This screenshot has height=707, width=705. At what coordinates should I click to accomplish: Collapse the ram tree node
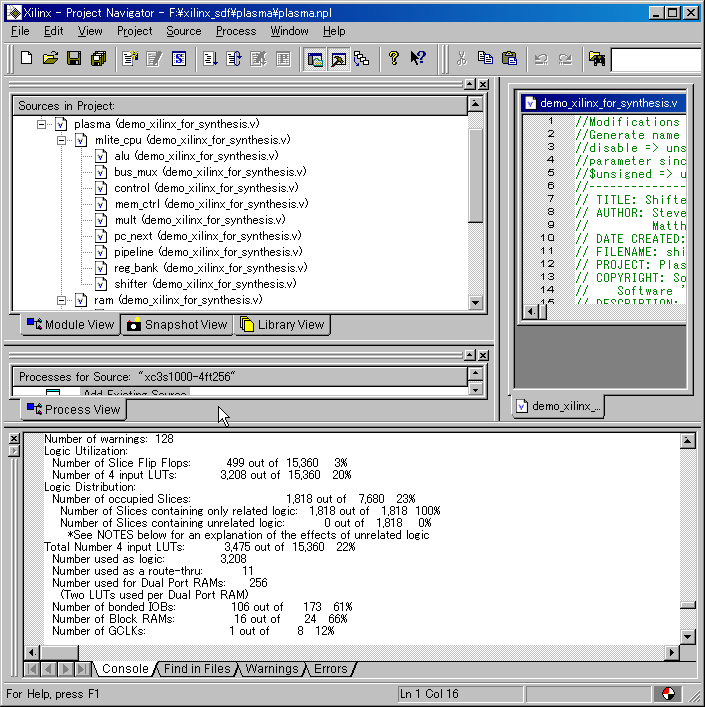[62, 300]
